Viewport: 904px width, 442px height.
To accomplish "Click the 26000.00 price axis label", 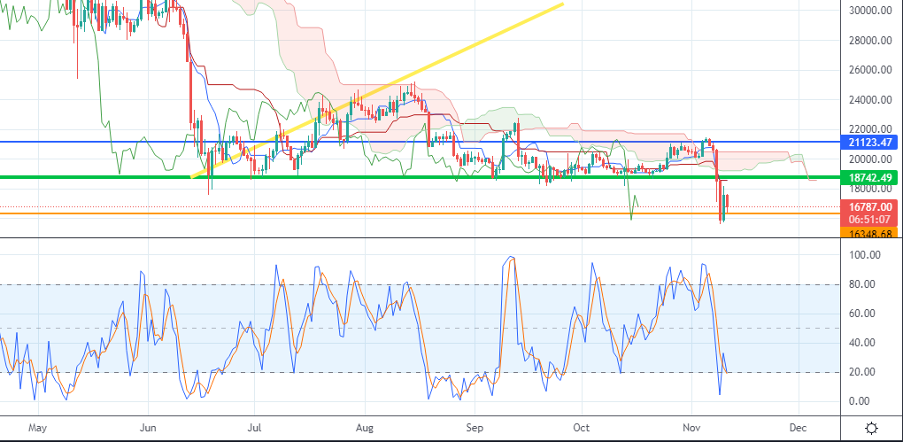I will click(x=871, y=70).
